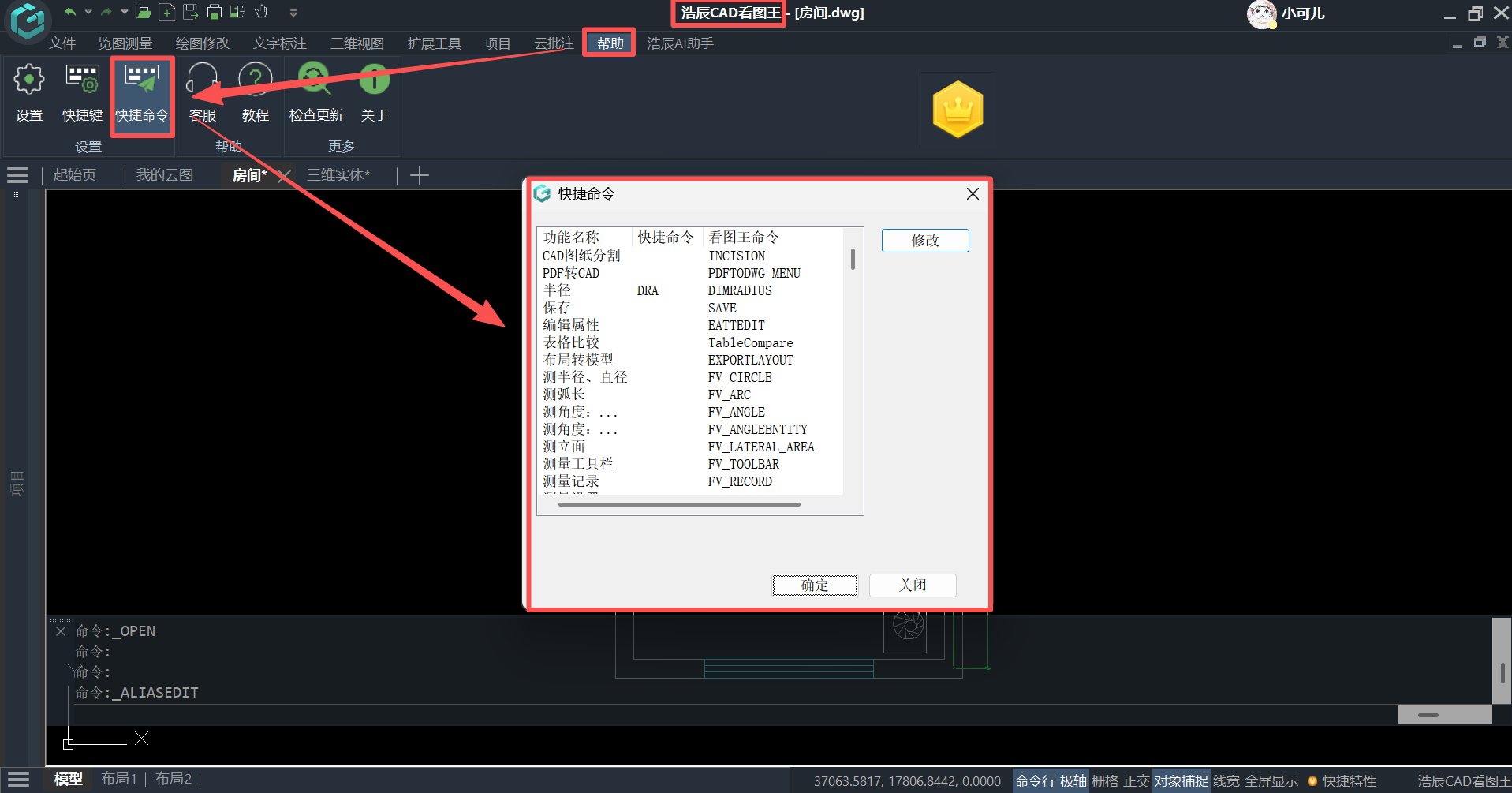1512x793 pixels.
Task: Switch to the 绘图修改 ribbon tab
Action: point(203,43)
